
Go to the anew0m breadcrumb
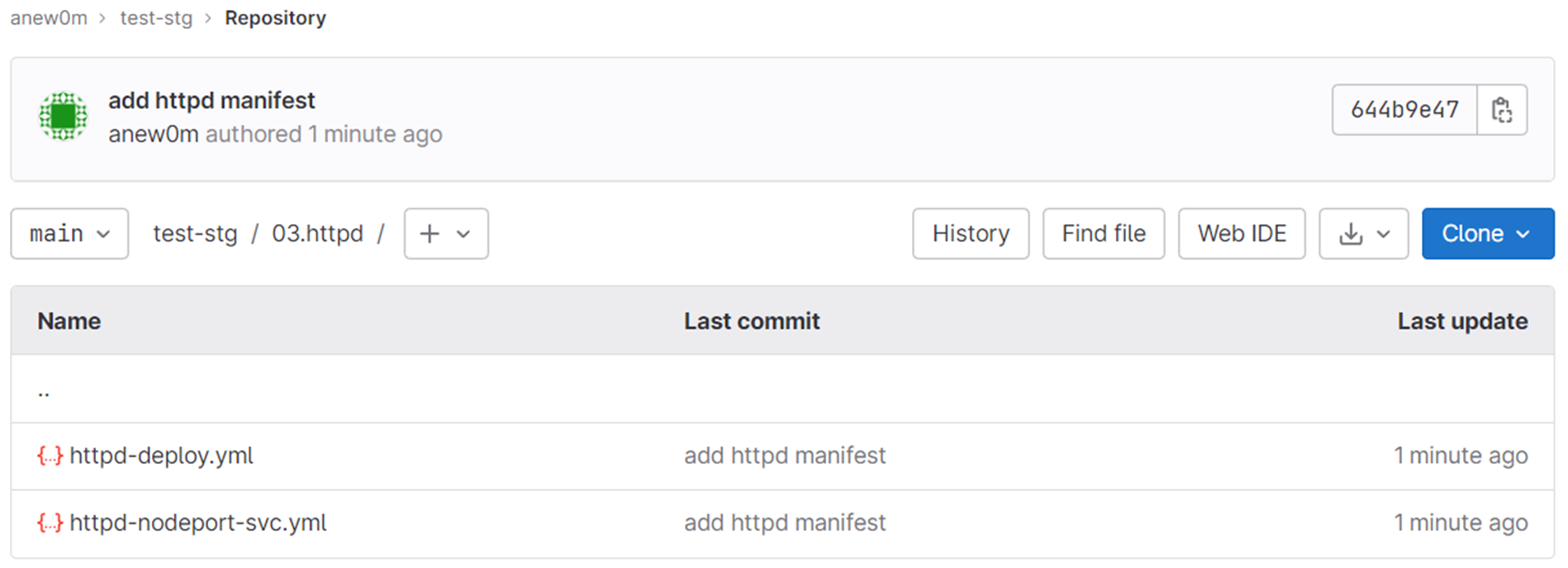coord(49,18)
